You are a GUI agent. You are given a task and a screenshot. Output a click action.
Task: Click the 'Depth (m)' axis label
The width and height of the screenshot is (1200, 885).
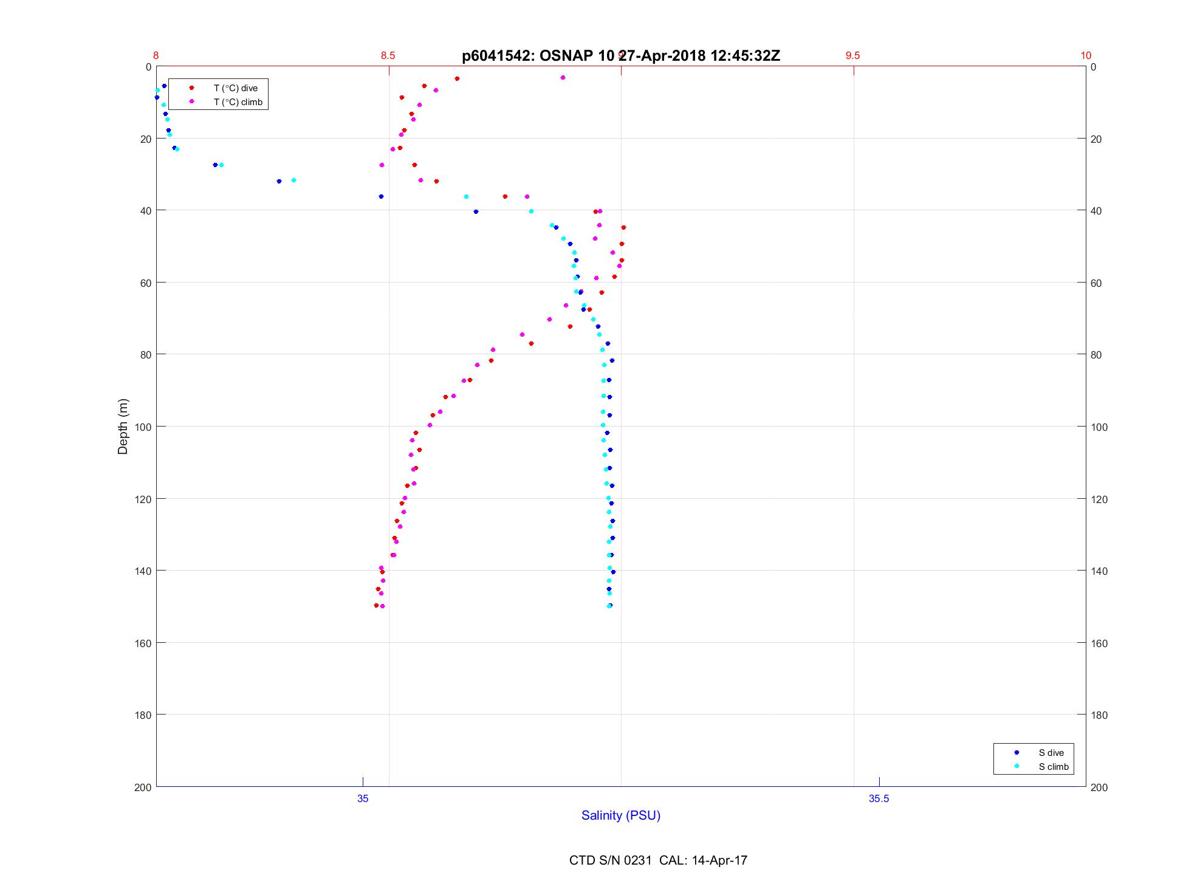tap(124, 427)
